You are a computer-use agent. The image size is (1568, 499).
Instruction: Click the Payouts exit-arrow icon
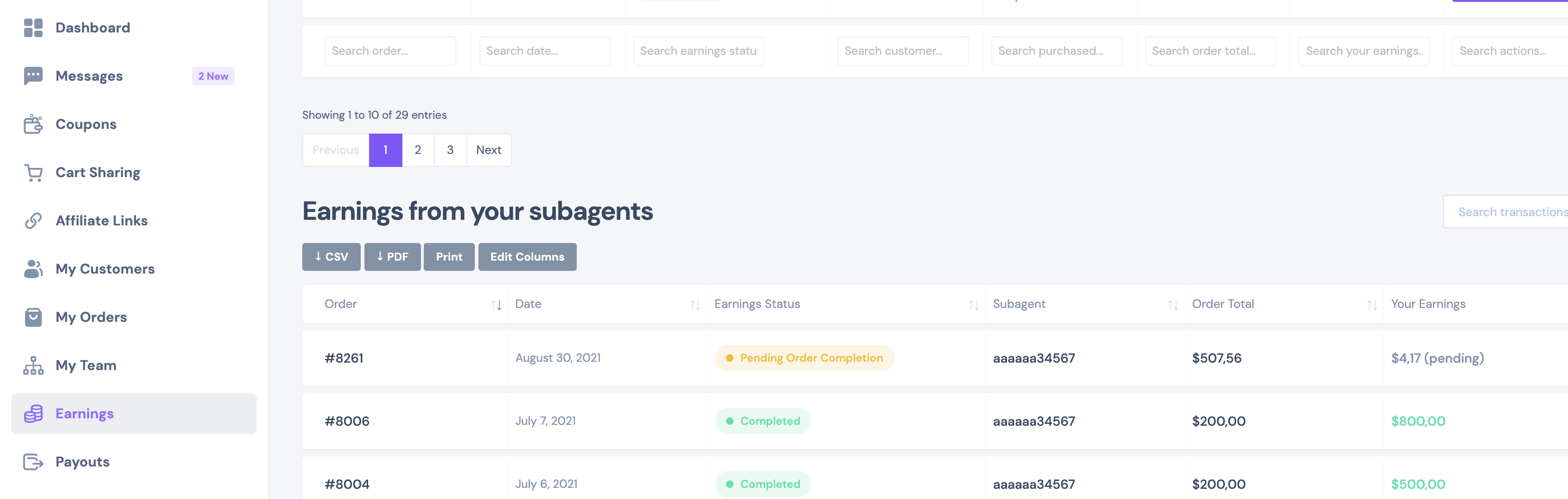point(33,462)
